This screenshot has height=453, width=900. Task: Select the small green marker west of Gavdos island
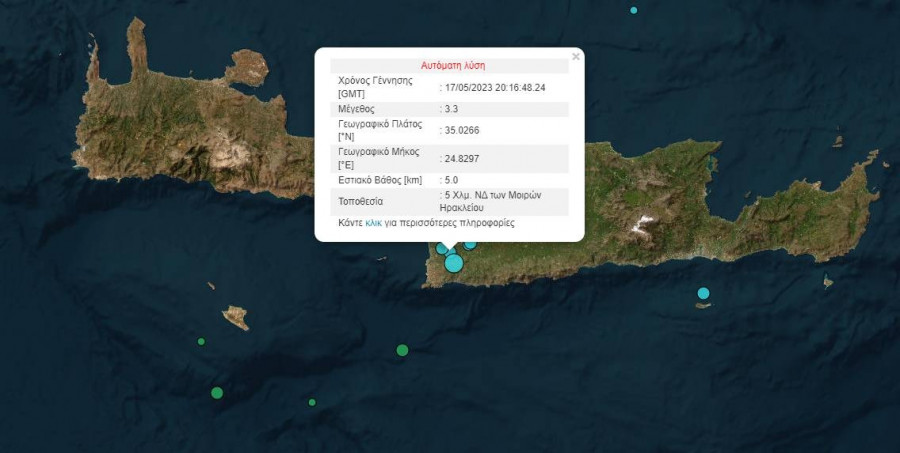(201, 341)
